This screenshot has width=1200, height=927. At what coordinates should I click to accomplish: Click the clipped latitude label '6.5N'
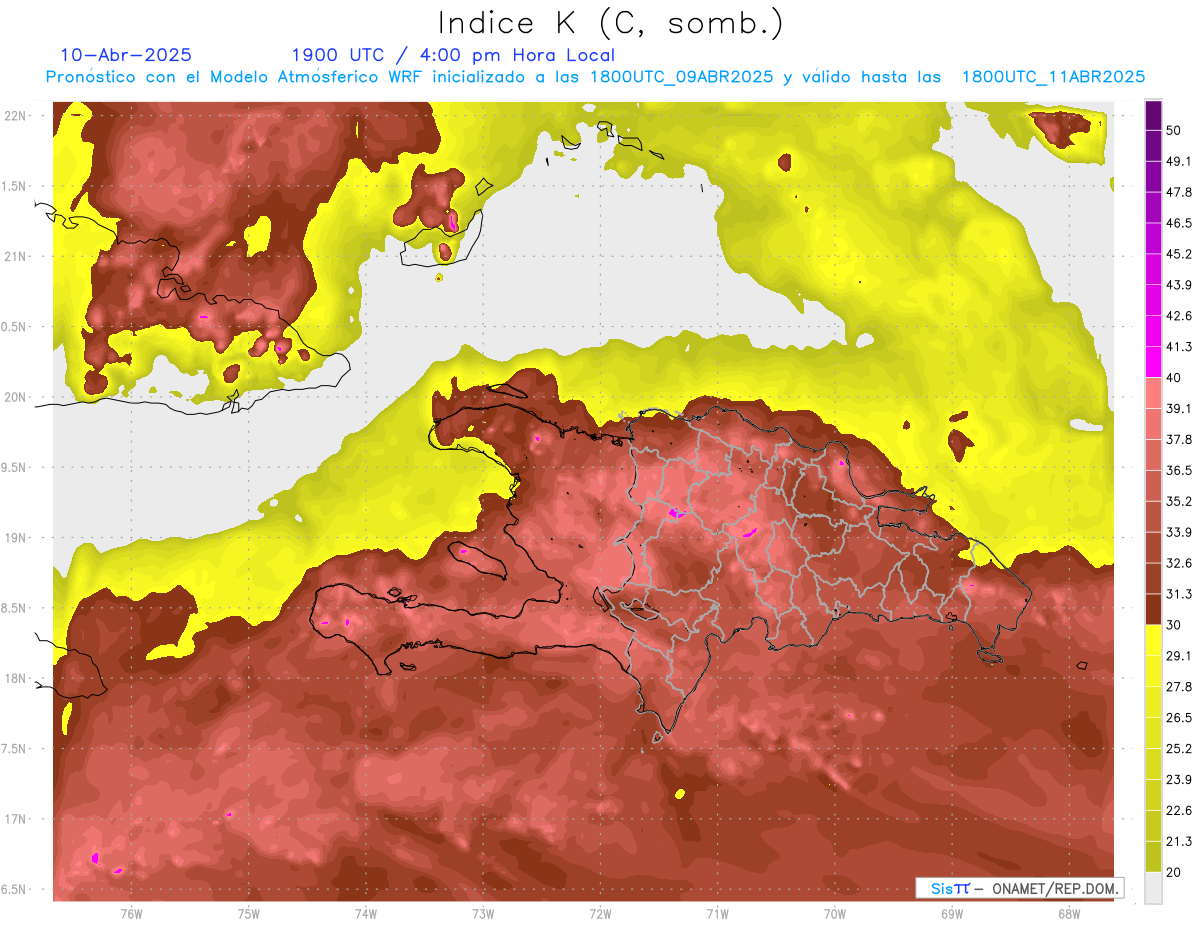click(x=13, y=890)
